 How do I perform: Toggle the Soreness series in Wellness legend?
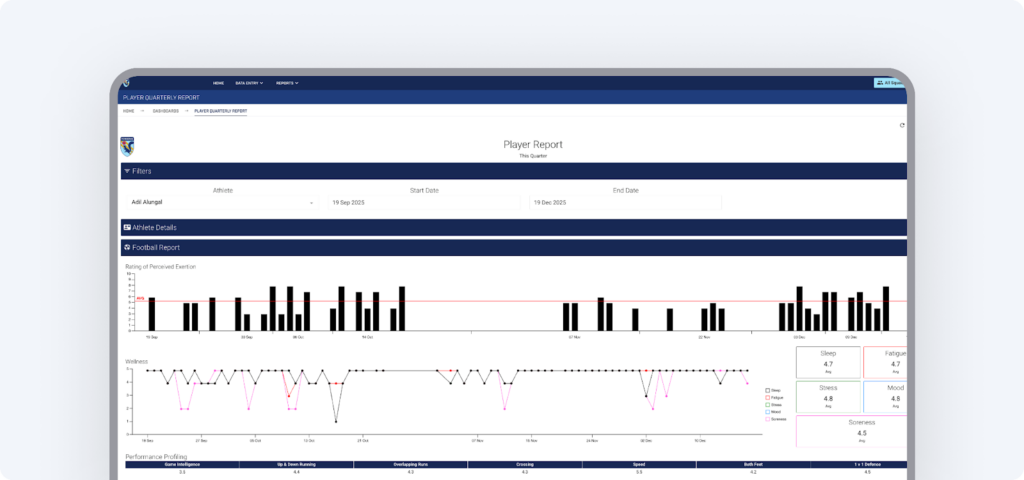[776, 419]
